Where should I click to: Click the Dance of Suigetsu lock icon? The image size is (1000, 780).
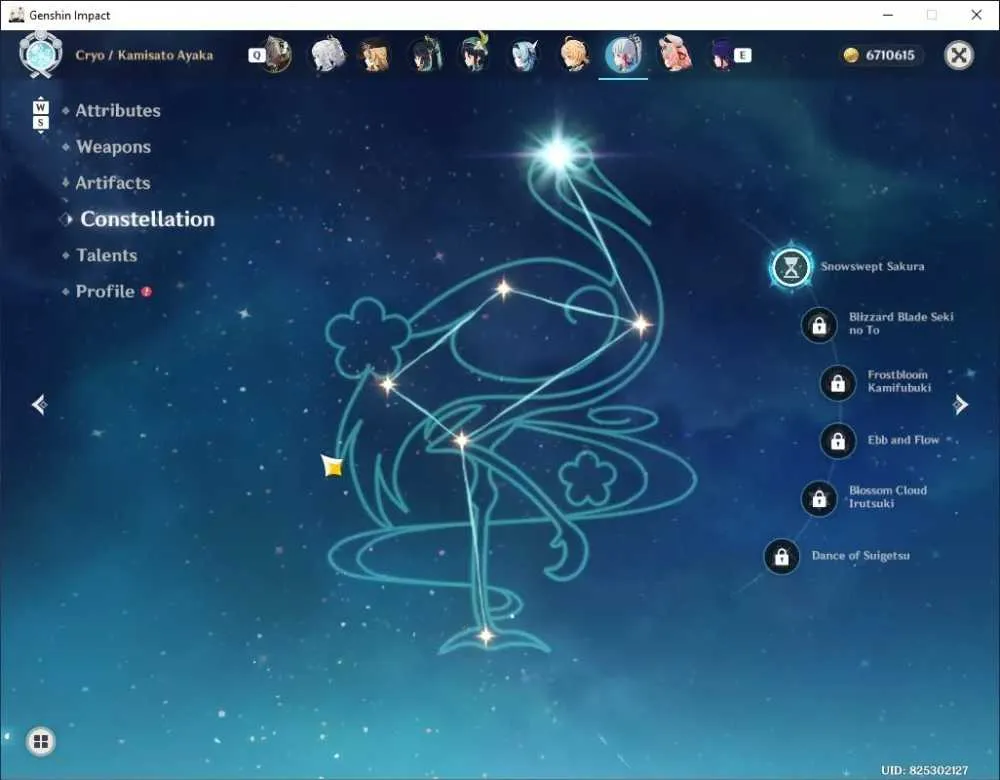(x=781, y=557)
